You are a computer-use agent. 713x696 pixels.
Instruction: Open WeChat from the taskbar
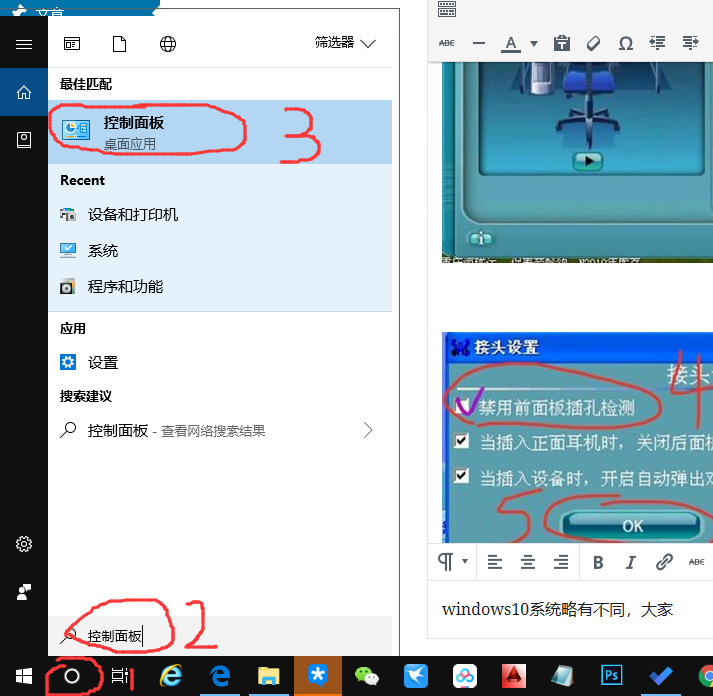click(366, 676)
